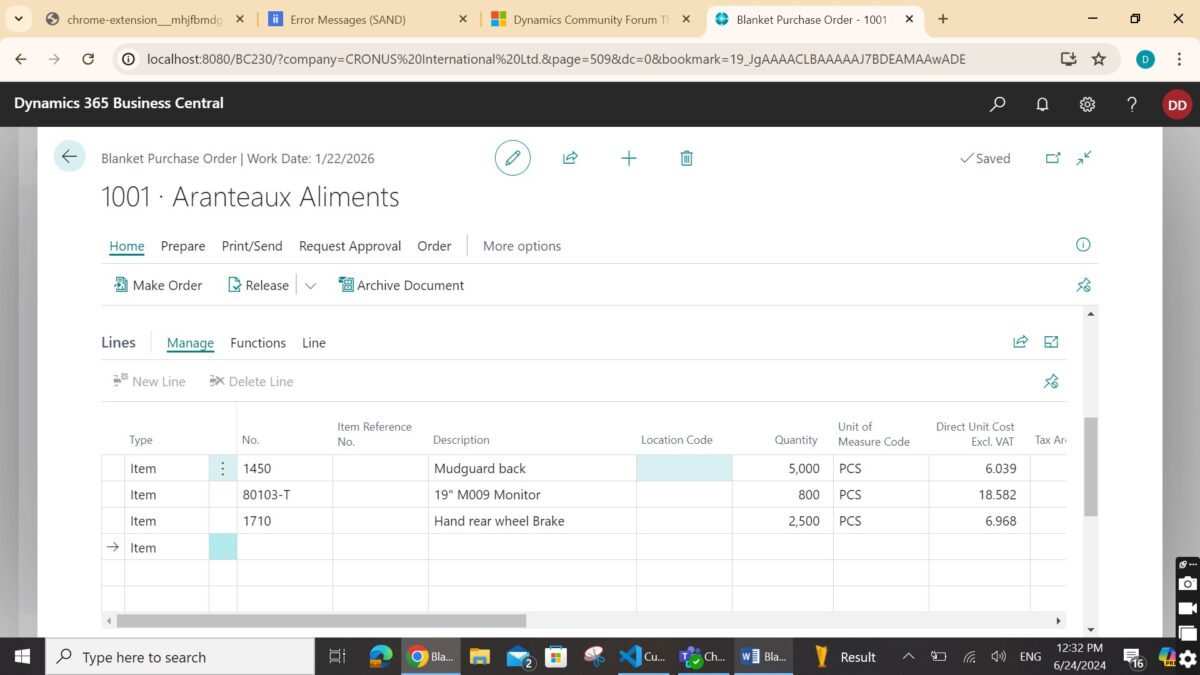Image resolution: width=1200 pixels, height=675 pixels.
Task: Open the Functions menu in Lines
Action: coord(258,343)
